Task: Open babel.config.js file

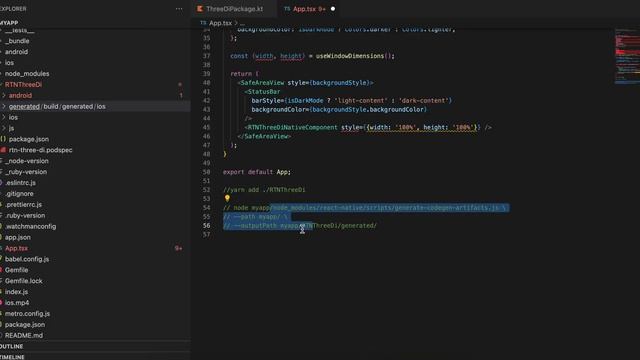Action: (x=27, y=259)
